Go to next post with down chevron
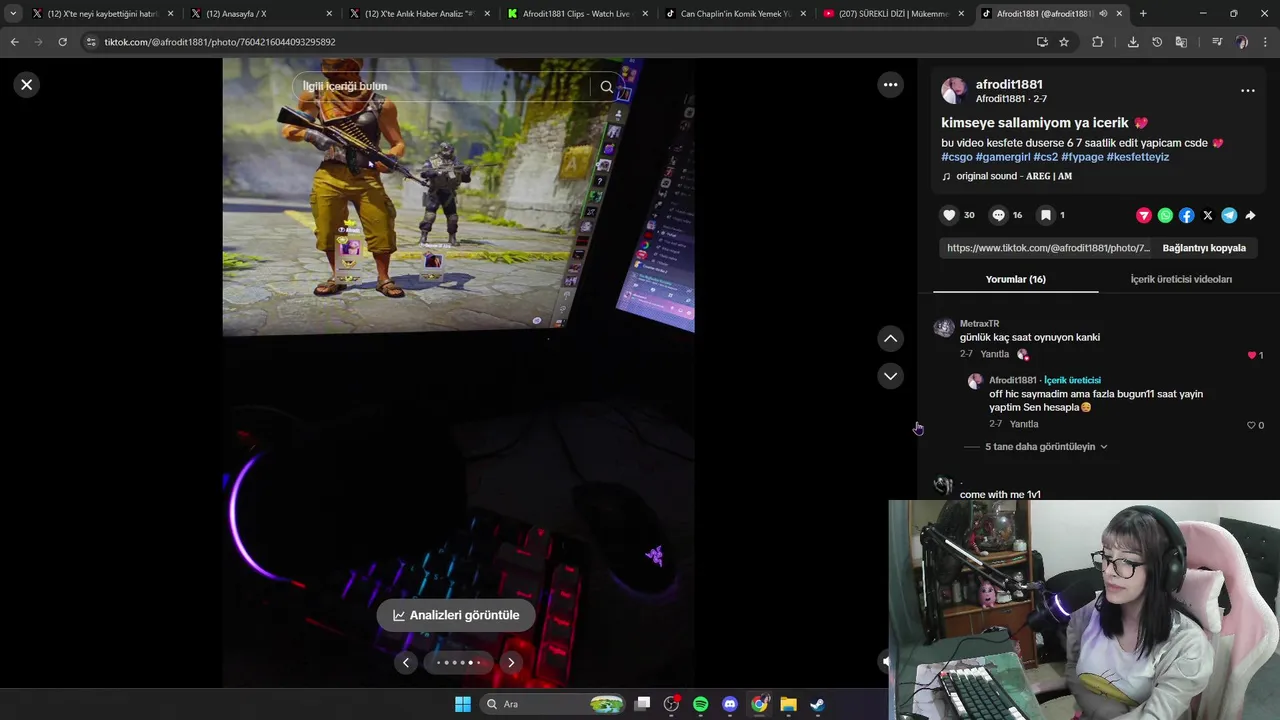The width and height of the screenshot is (1280, 720). click(890, 376)
